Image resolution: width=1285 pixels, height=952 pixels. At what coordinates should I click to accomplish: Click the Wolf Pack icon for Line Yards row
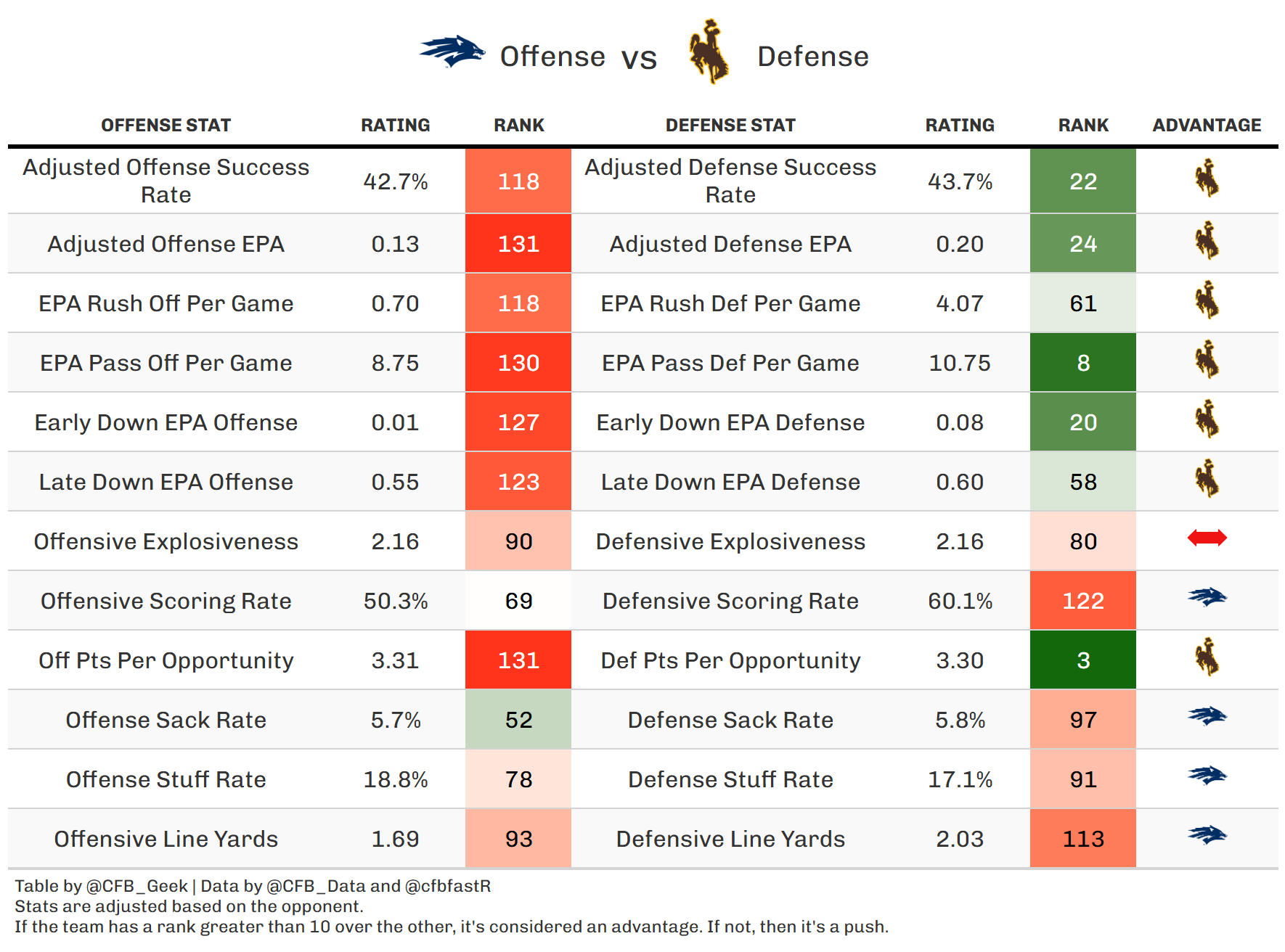click(x=1207, y=835)
